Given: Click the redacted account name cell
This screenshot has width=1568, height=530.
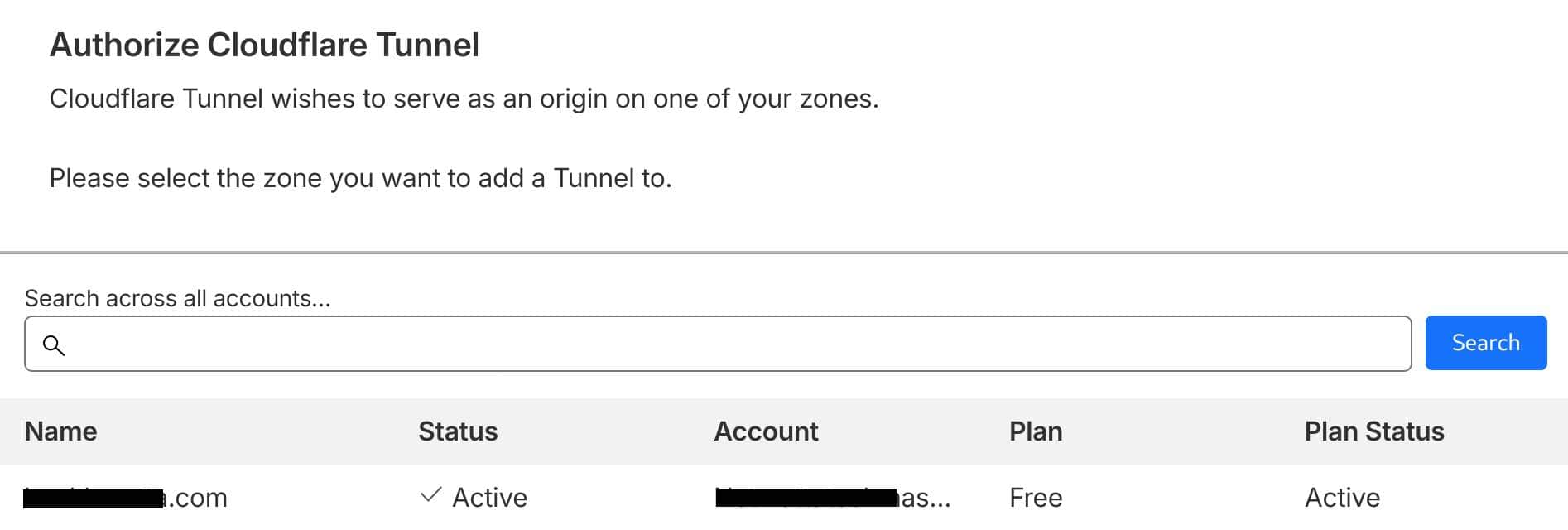Looking at the screenshot, I should [x=832, y=498].
